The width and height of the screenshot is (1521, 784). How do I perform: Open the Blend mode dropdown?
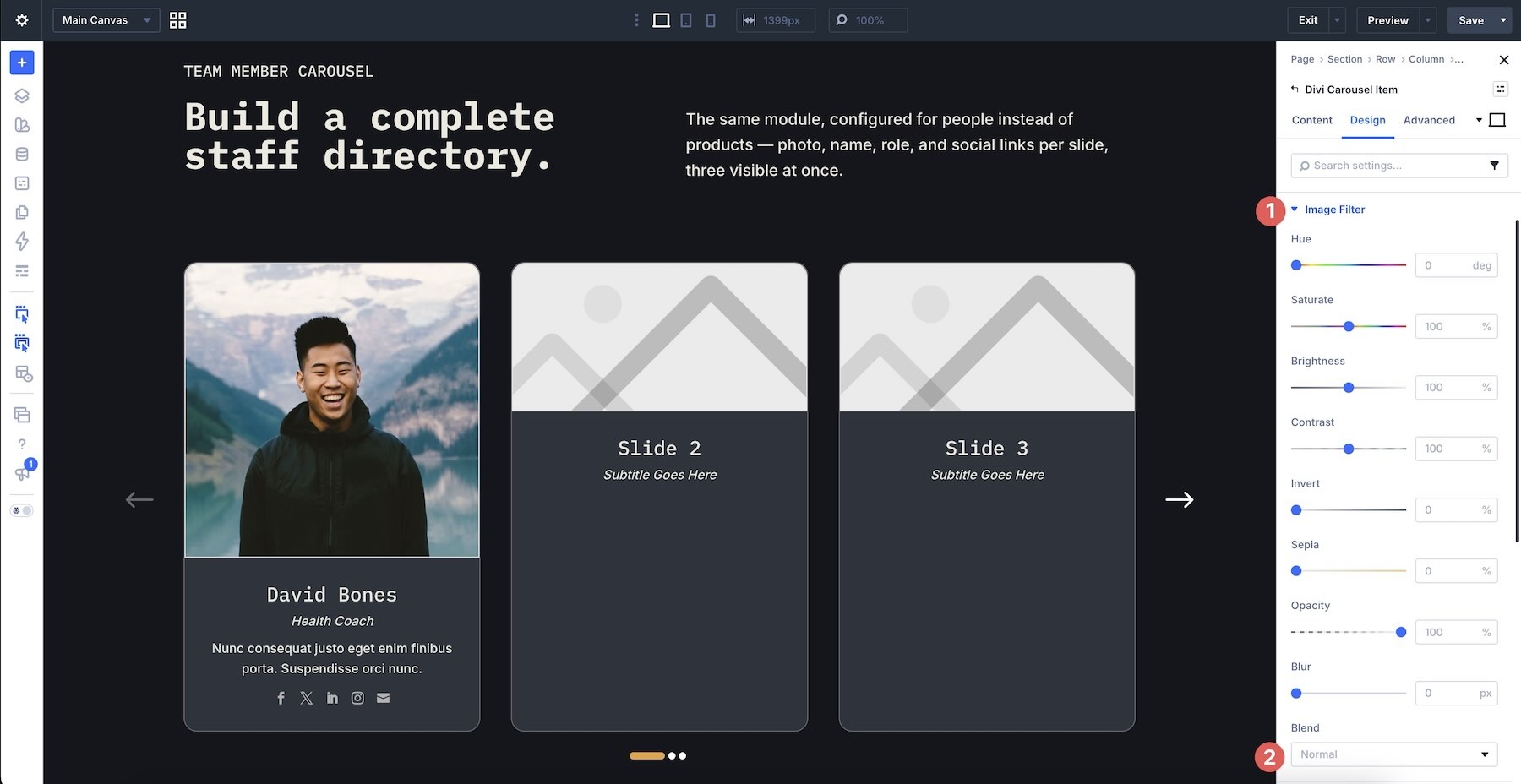[1394, 754]
